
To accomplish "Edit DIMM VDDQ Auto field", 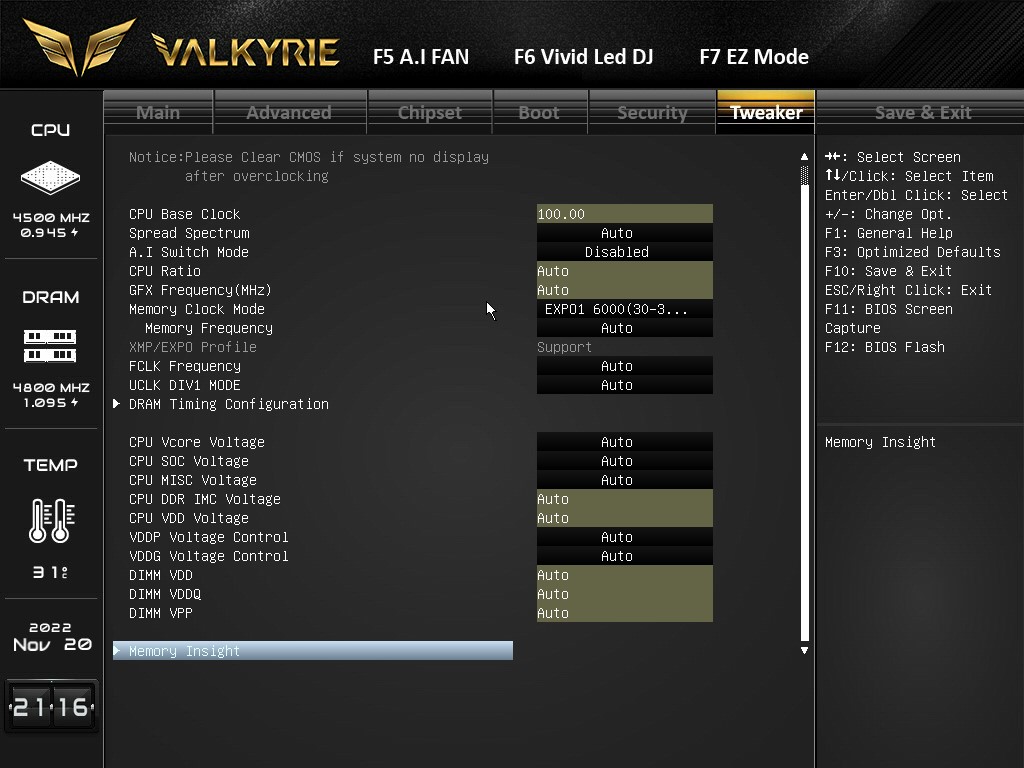I will pos(625,594).
